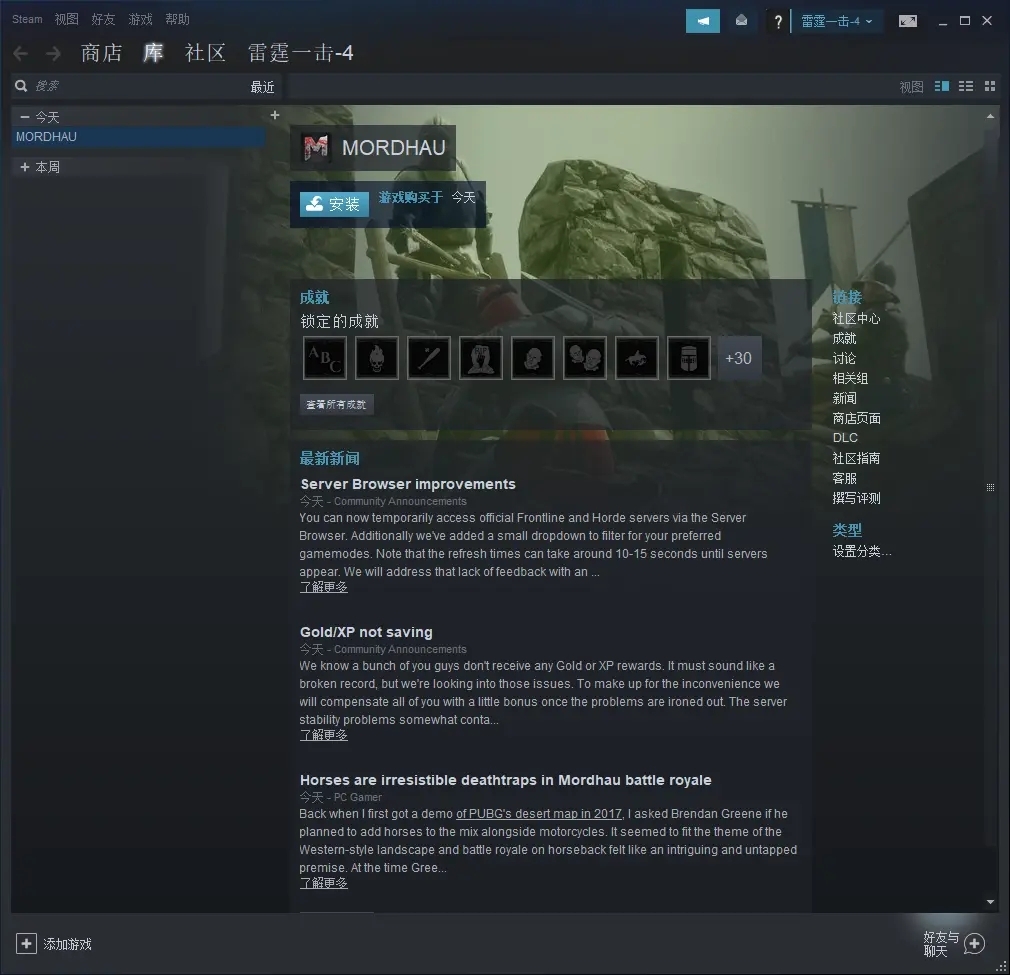This screenshot has width=1010, height=975.
Task: Open 了解更多 under the Horses article
Action: [x=323, y=884]
